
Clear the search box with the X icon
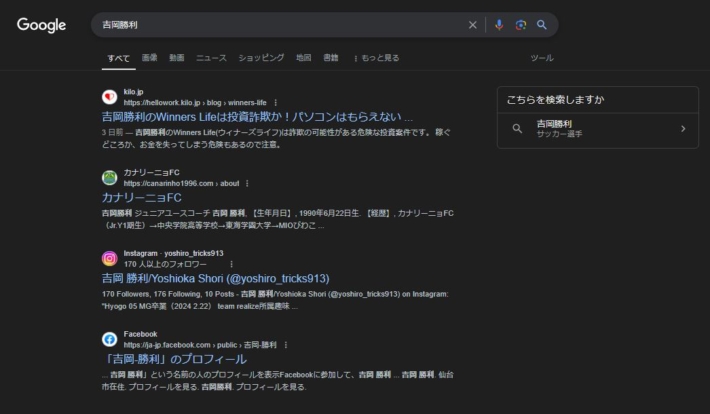tap(472, 25)
